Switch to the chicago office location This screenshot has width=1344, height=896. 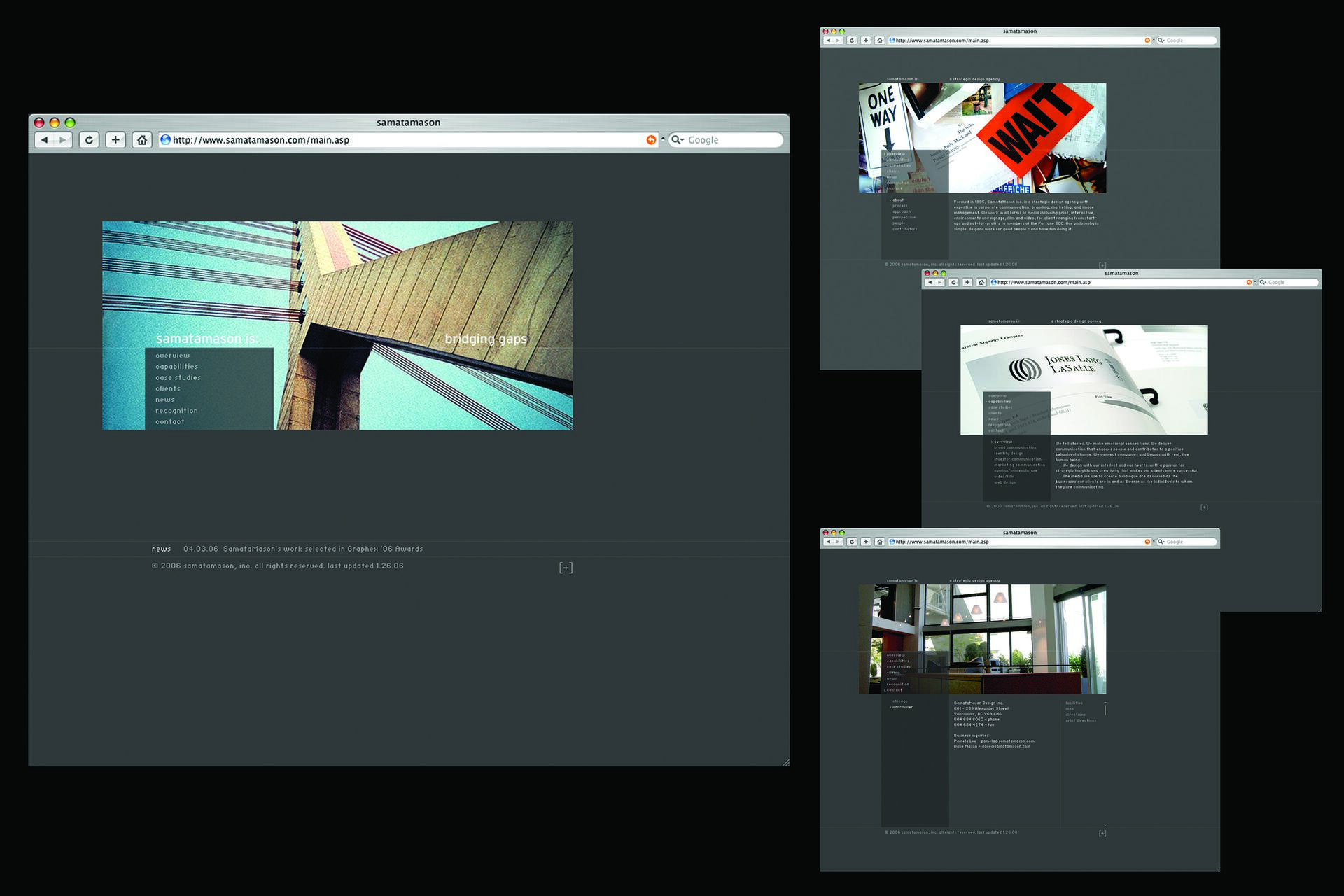point(900,701)
